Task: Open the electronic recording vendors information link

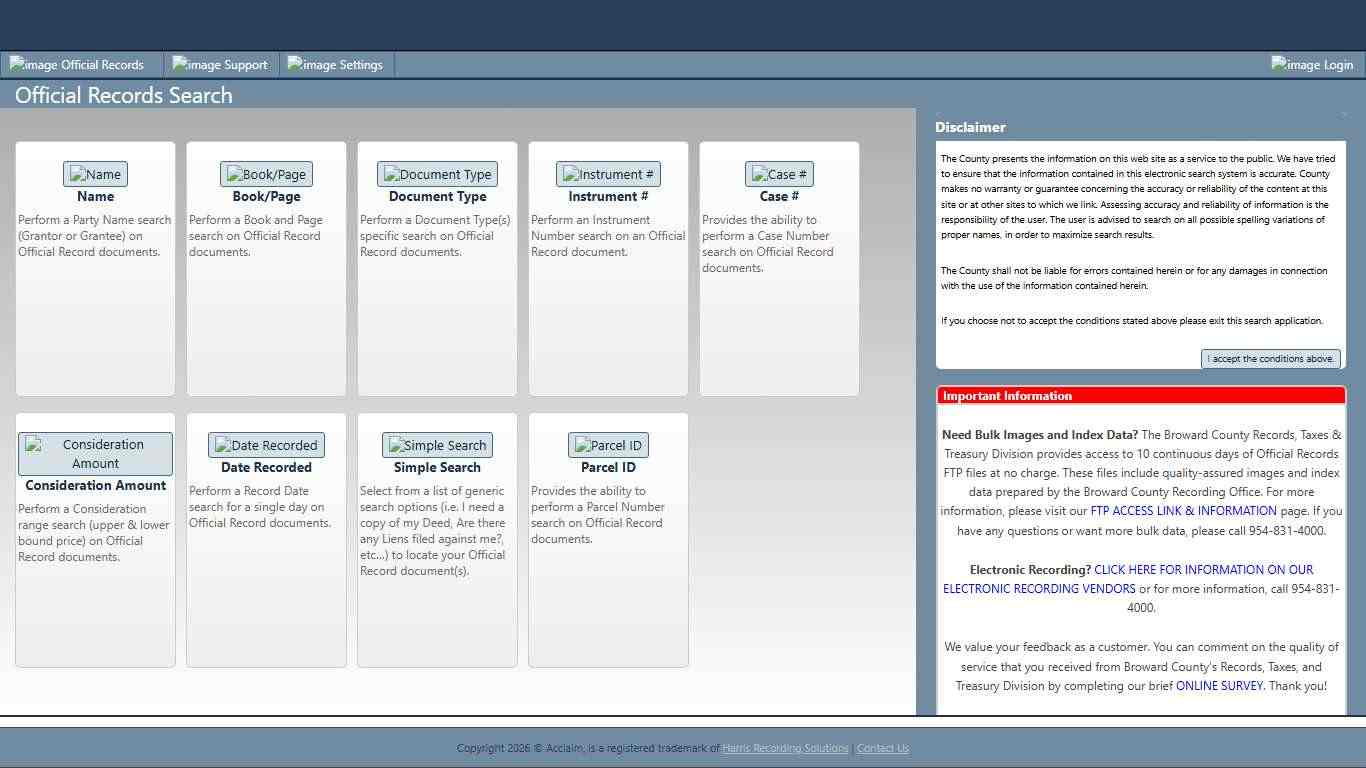Action: (1128, 579)
